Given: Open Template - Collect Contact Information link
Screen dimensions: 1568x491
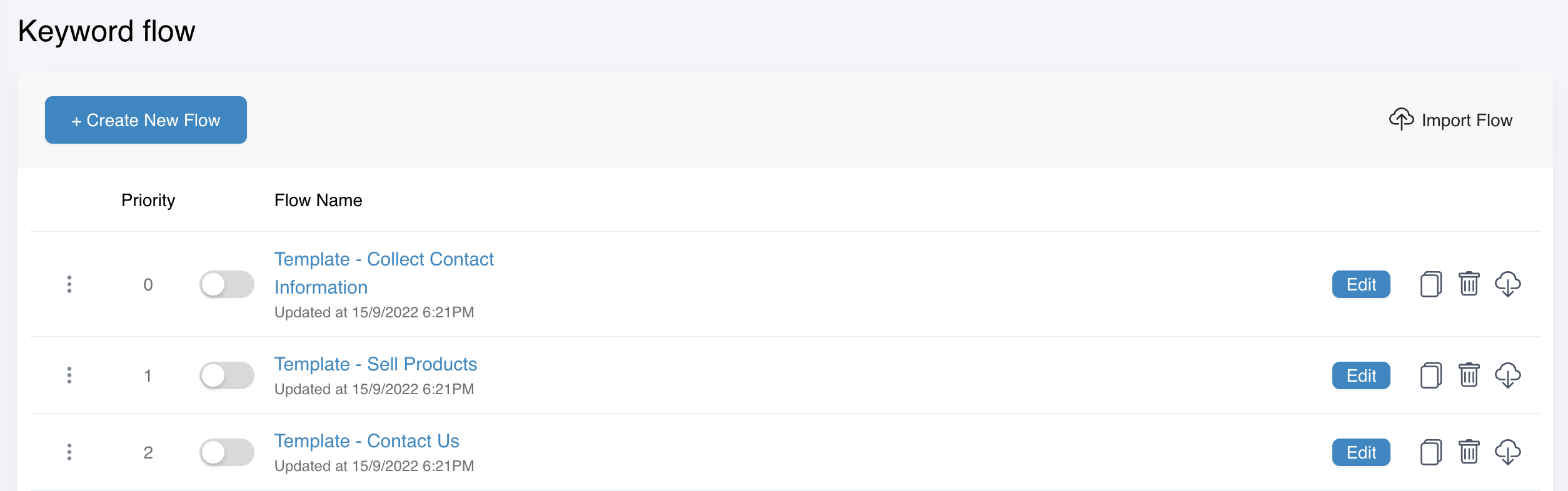Looking at the screenshot, I should pos(384,273).
